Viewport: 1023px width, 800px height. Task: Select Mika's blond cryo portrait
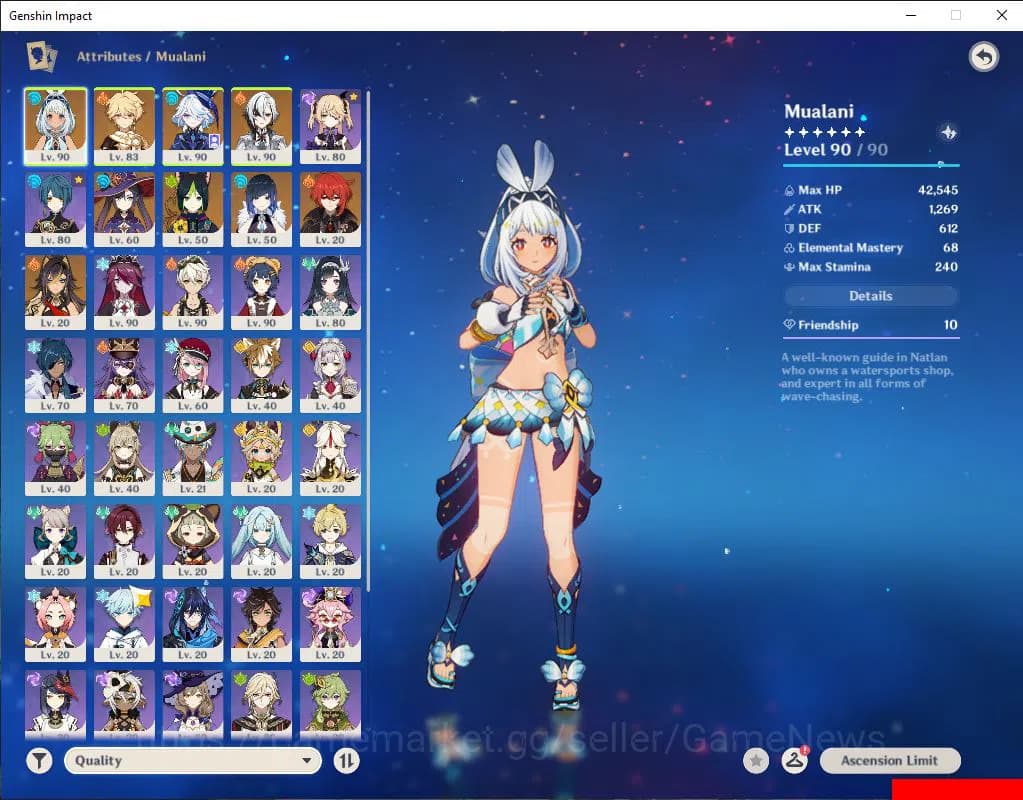330,541
